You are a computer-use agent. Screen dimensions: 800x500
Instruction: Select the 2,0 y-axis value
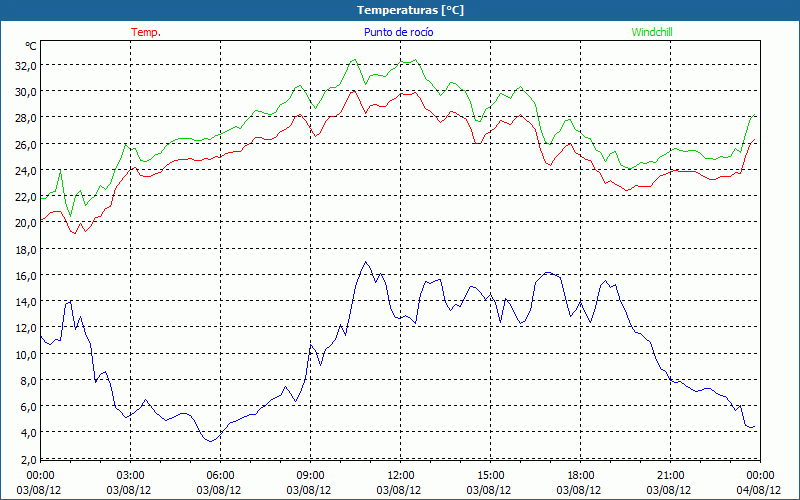click(x=29, y=460)
